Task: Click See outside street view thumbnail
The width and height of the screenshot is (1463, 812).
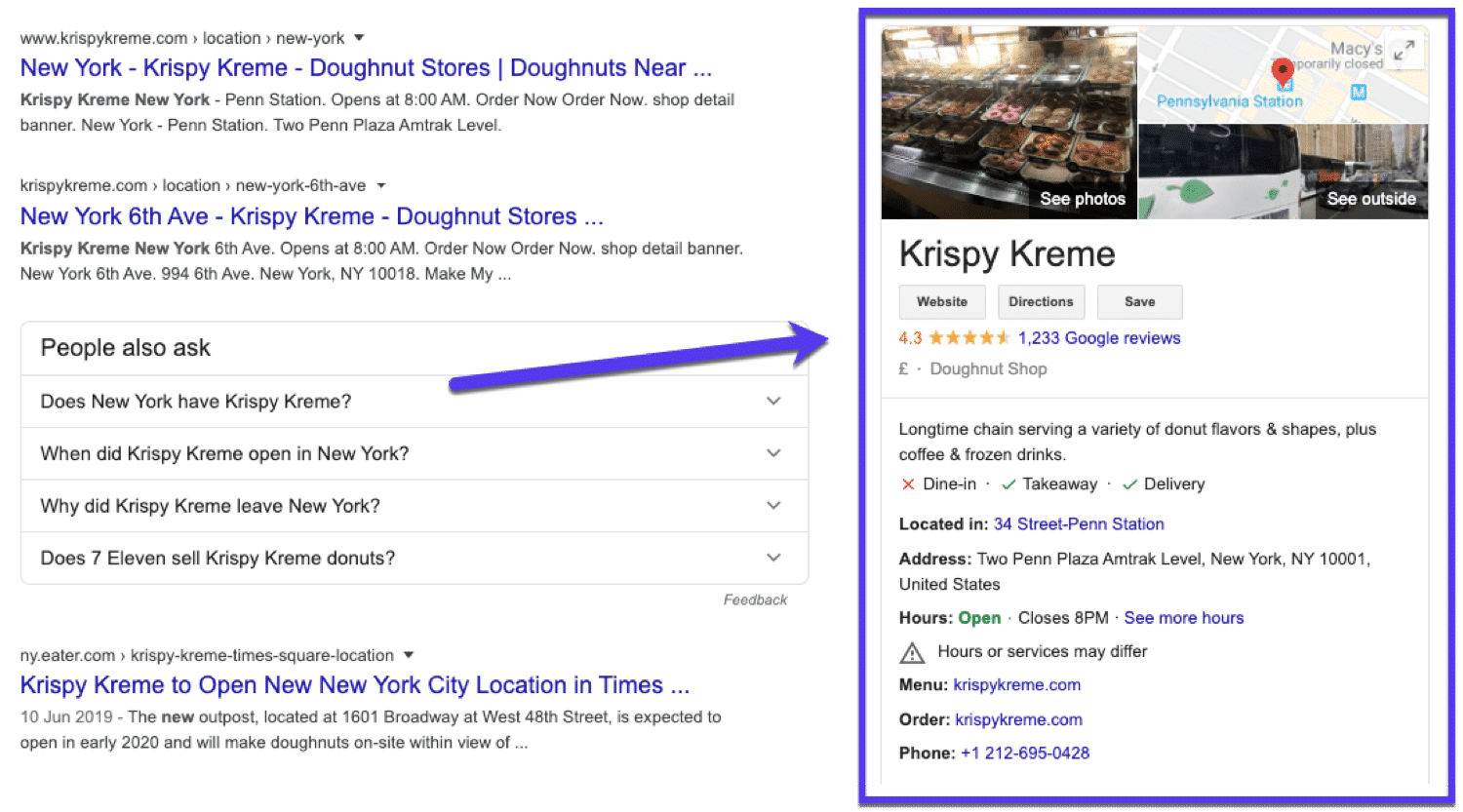Action: (1284, 172)
